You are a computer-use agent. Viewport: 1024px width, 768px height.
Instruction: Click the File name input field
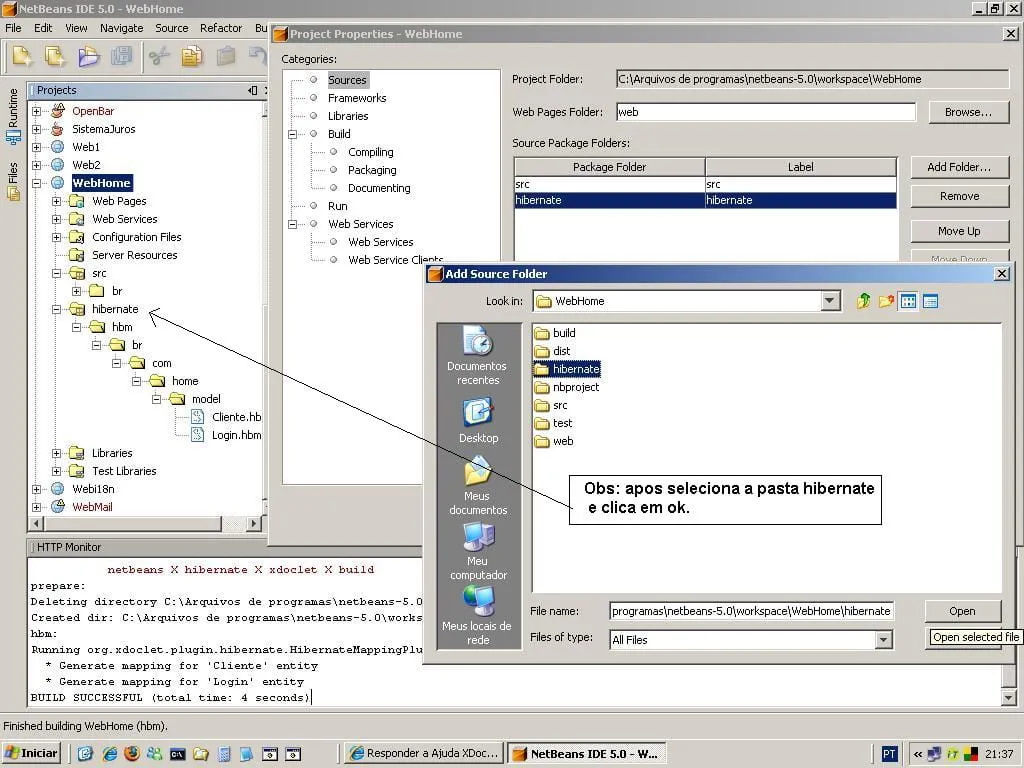pos(751,611)
